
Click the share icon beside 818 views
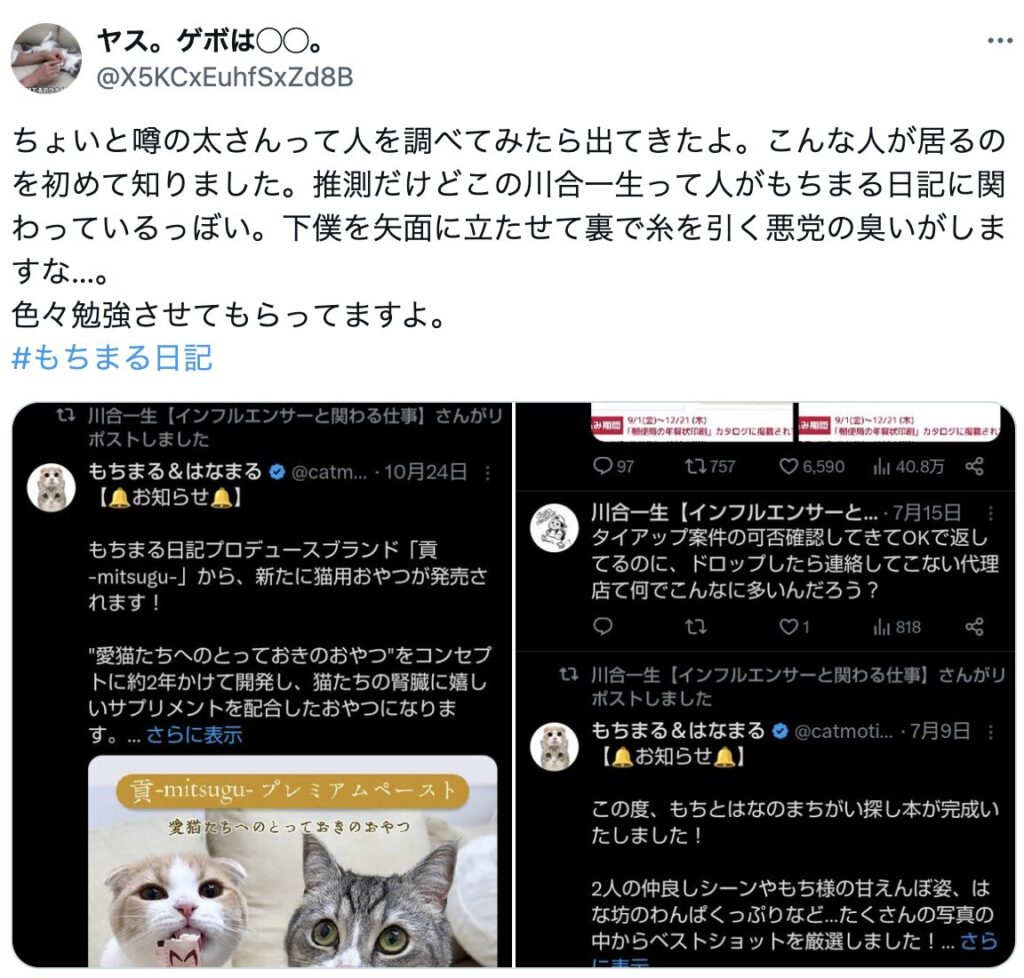(974, 627)
